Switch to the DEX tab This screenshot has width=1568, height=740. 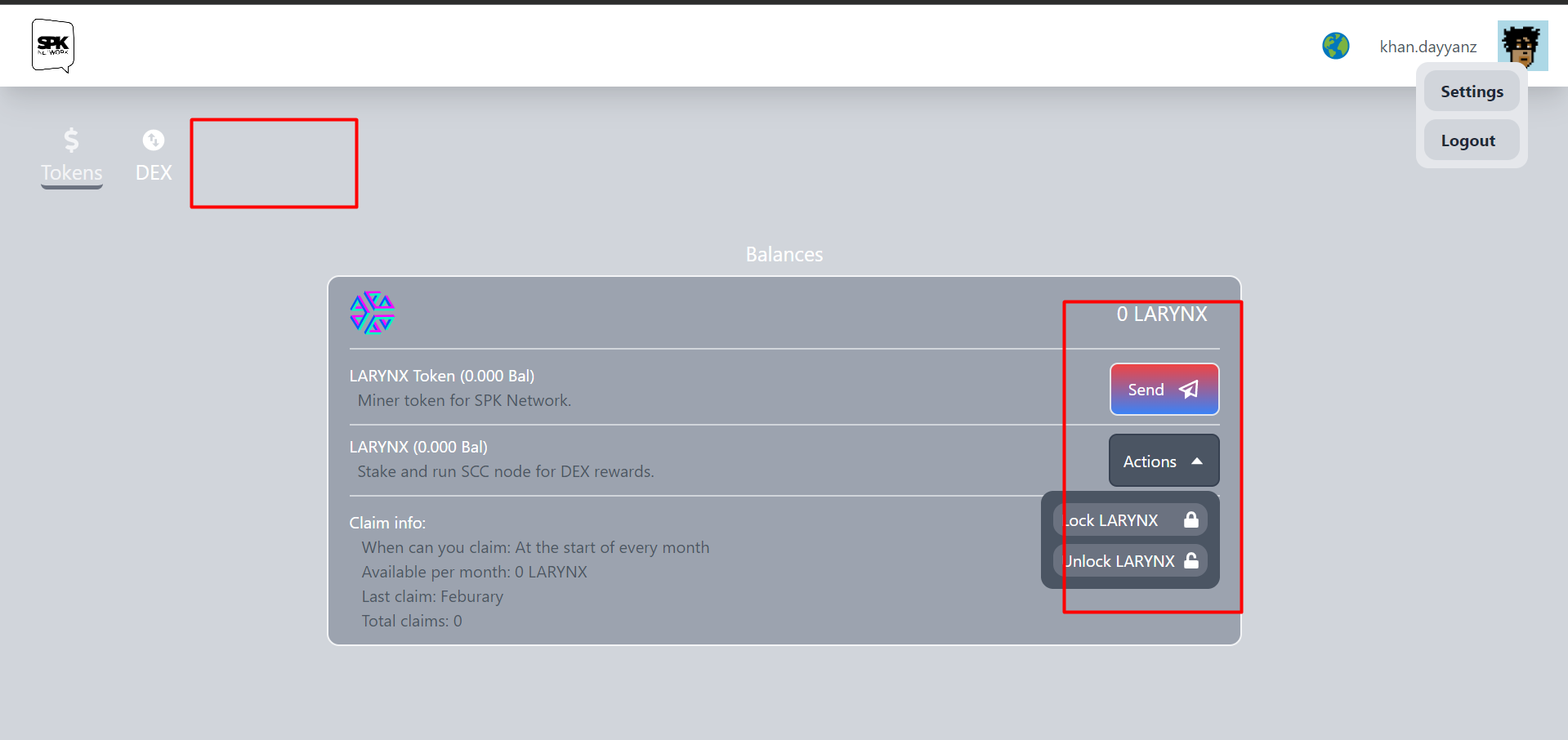point(154,157)
